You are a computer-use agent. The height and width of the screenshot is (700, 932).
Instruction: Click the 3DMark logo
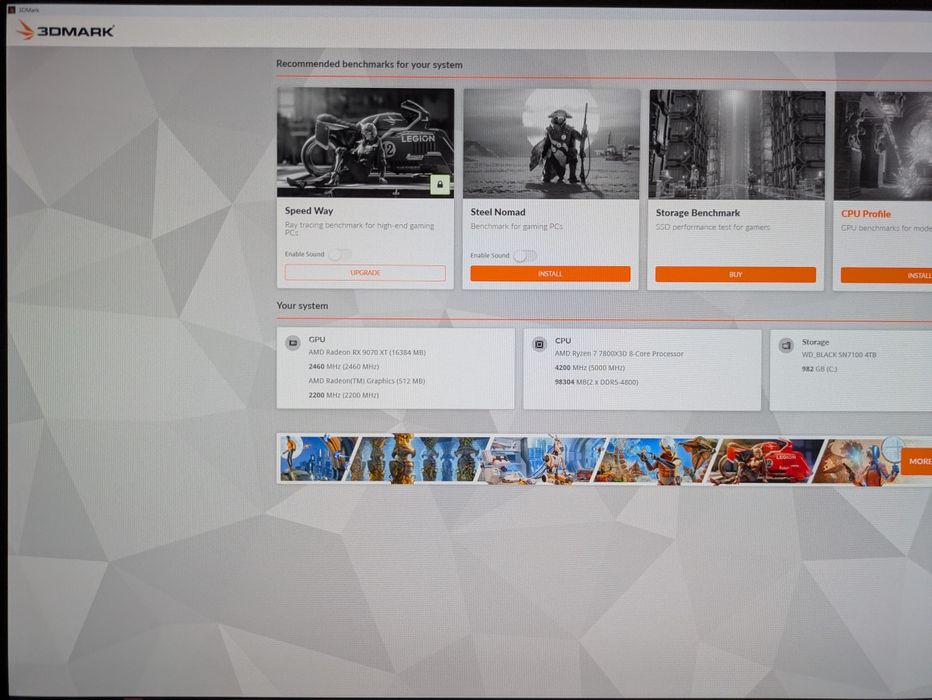tap(65, 30)
